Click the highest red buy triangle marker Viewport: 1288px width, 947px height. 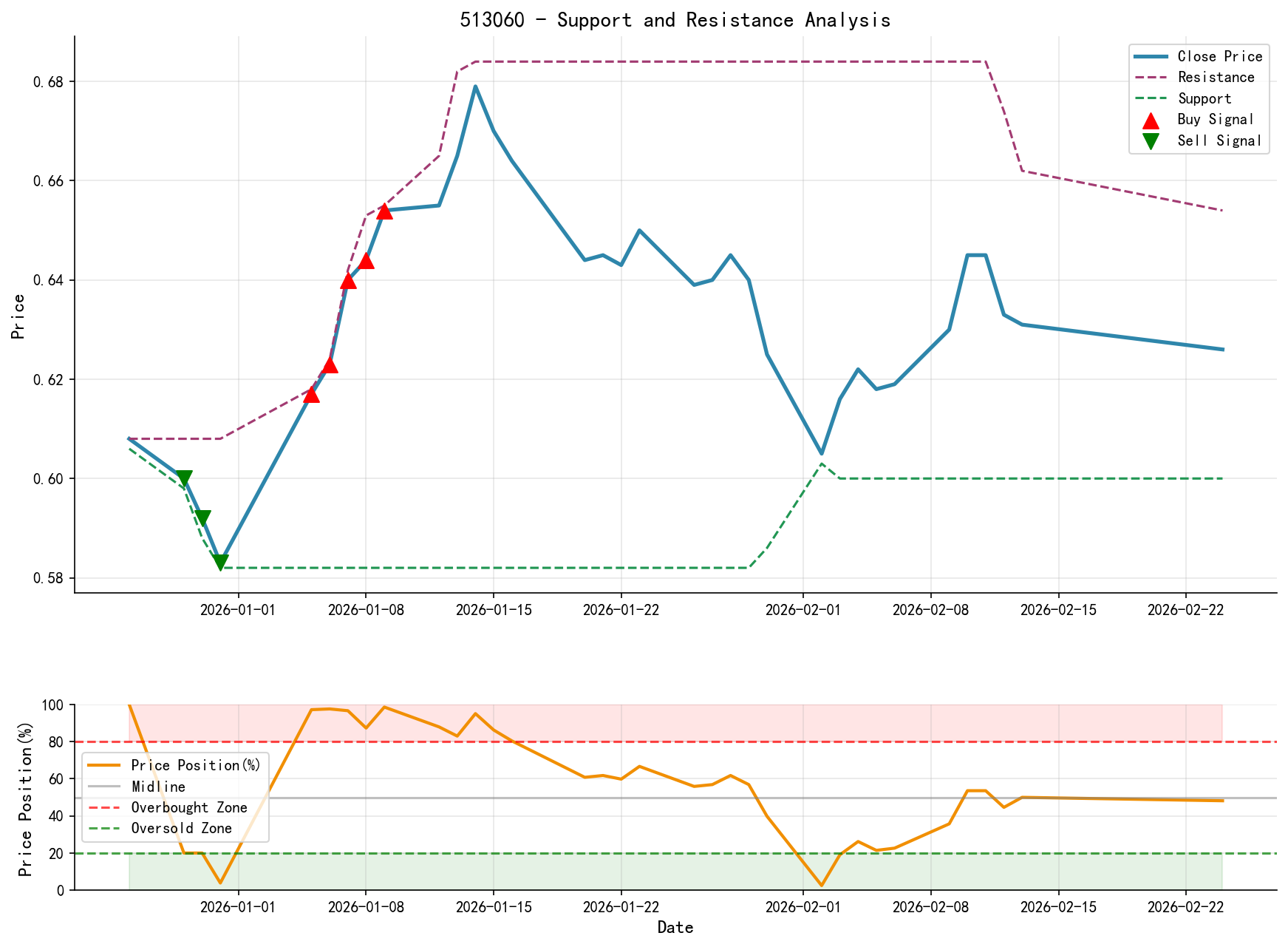click(x=385, y=212)
